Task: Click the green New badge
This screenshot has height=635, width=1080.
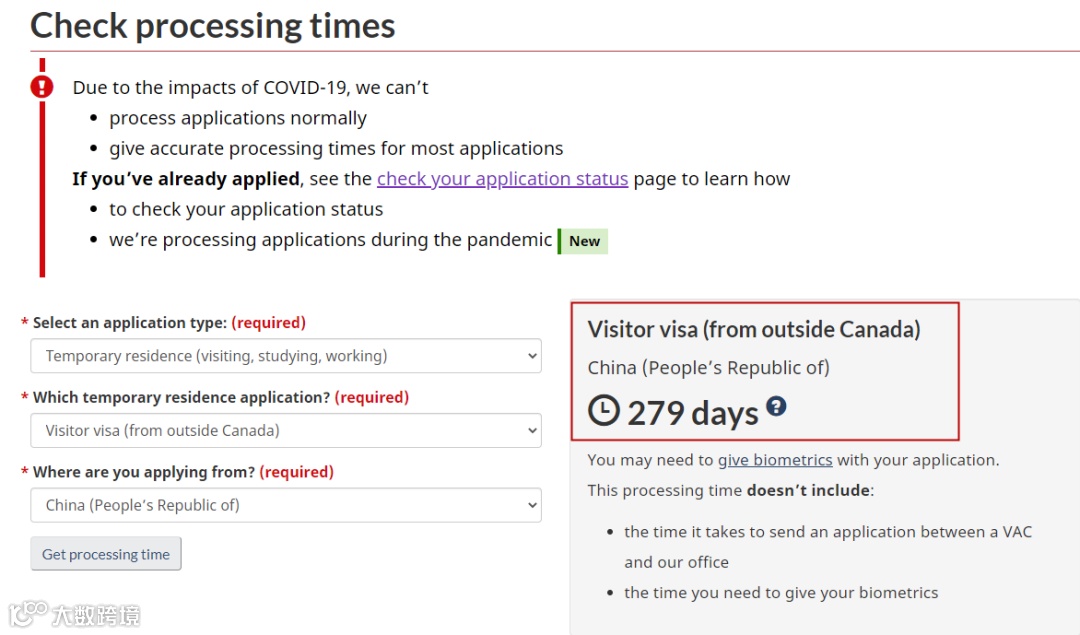Action: tap(583, 241)
